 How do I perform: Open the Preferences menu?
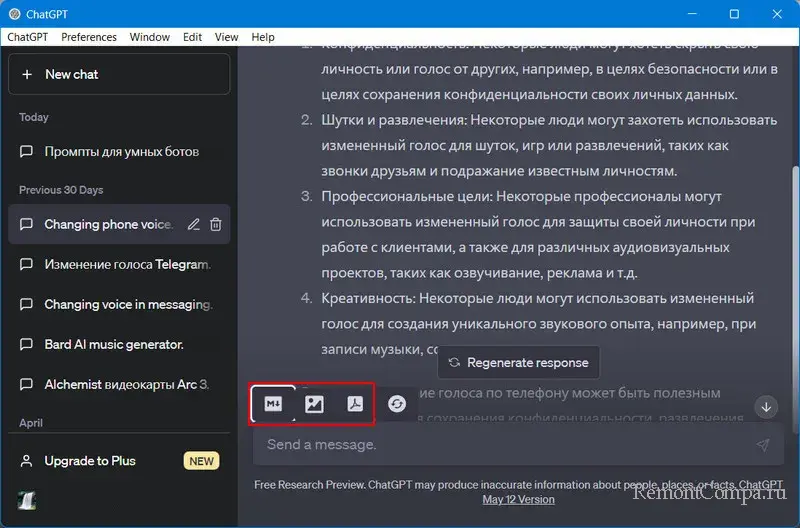point(89,37)
